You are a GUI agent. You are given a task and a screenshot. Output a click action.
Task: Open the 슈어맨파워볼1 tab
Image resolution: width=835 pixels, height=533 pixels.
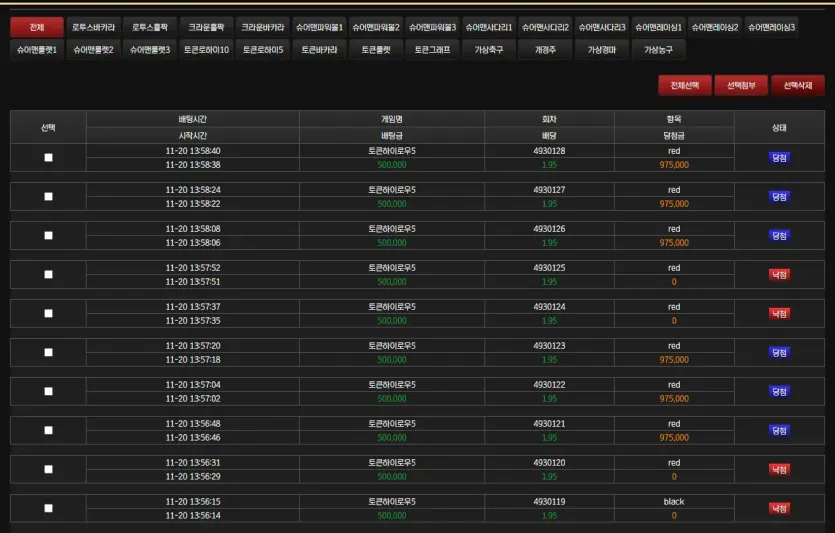click(319, 27)
